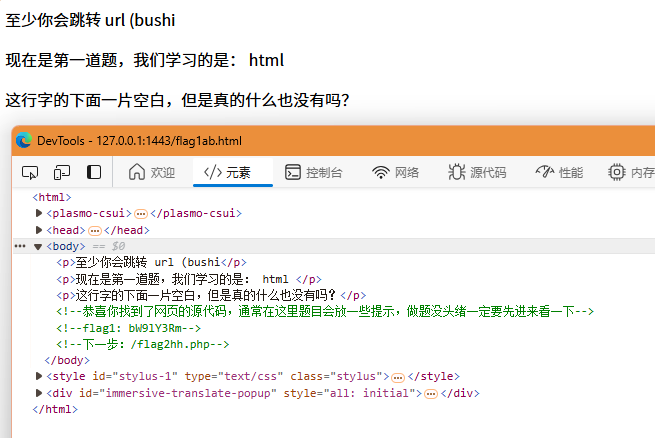Click the Edge logo in DevTools title bar
The image size is (655, 438).
click(23, 141)
